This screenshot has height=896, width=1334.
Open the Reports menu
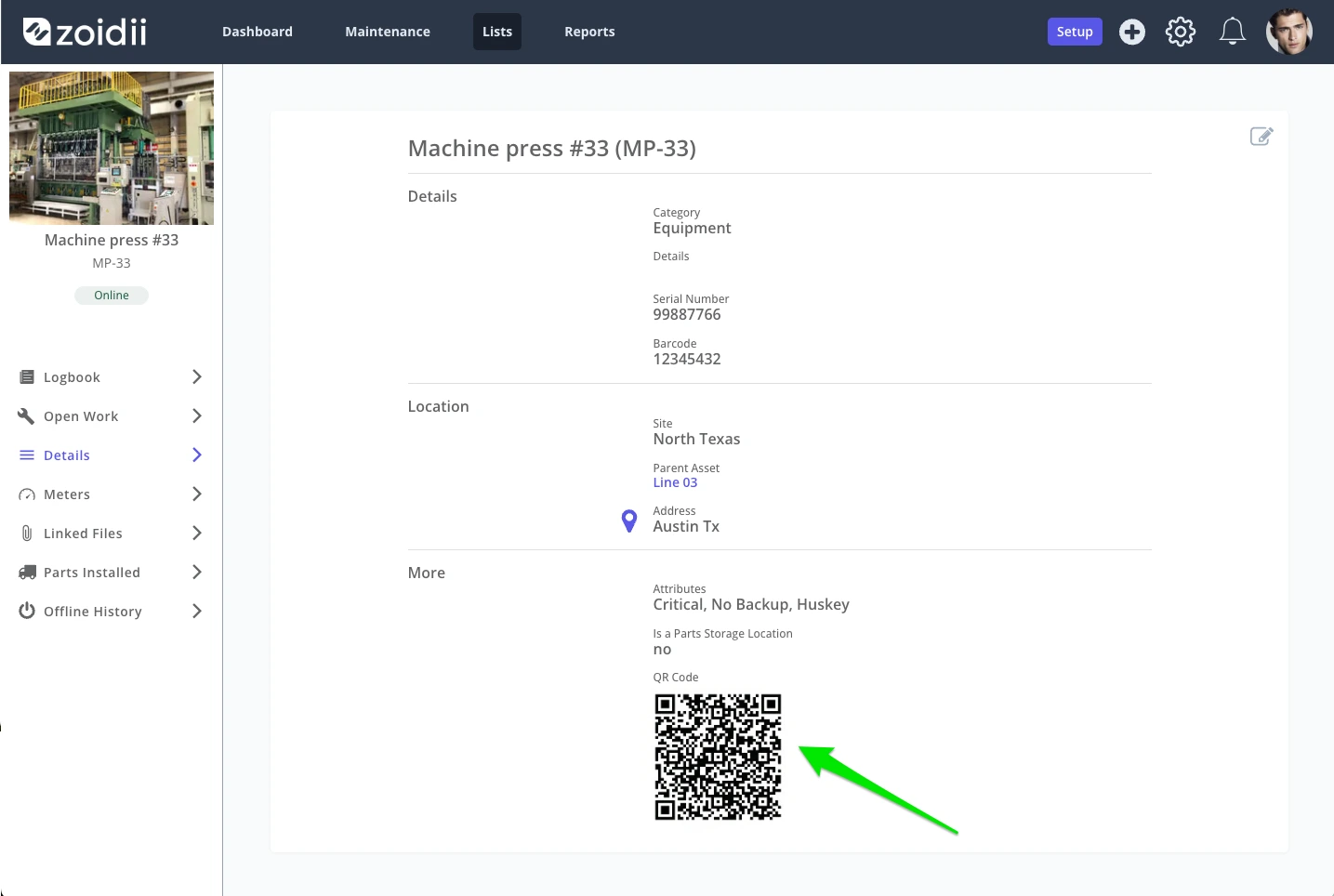(589, 32)
